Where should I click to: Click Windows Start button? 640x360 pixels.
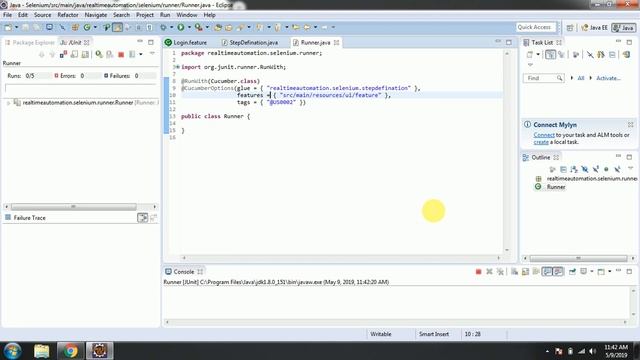[12, 351]
